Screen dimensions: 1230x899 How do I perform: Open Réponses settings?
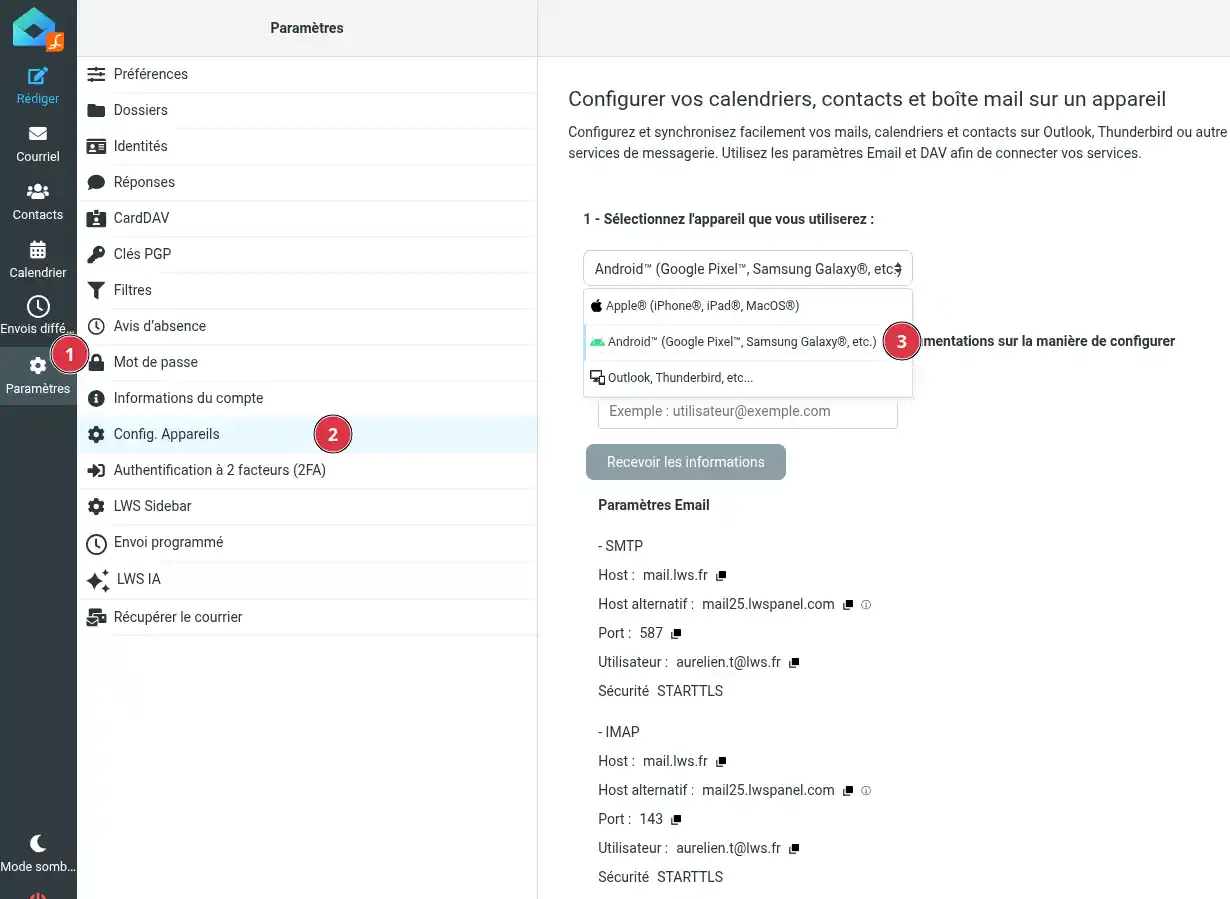pos(307,182)
